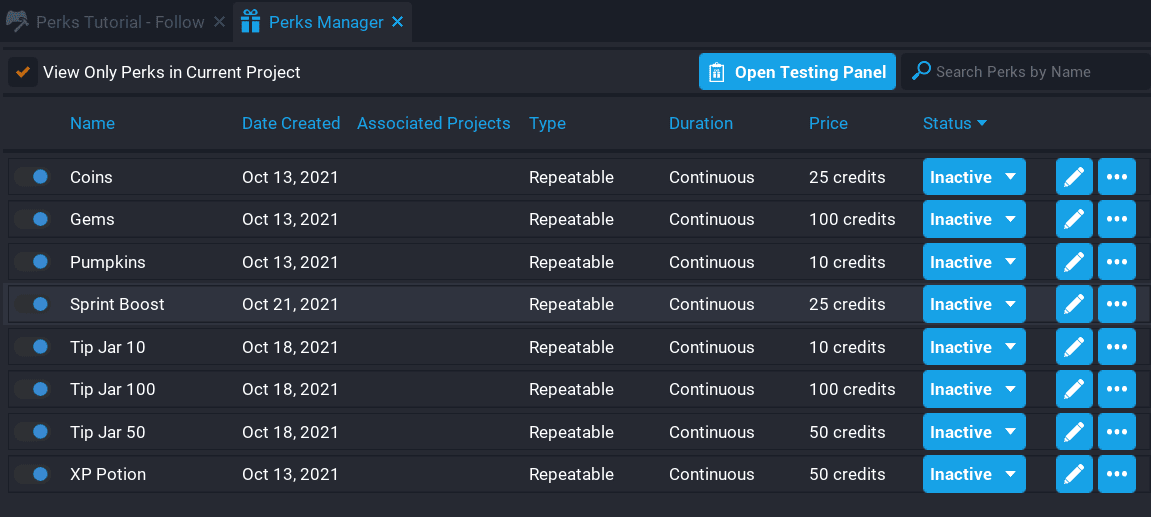Change status dropdown for Pumpkins perk
This screenshot has width=1151, height=517.
tap(973, 262)
